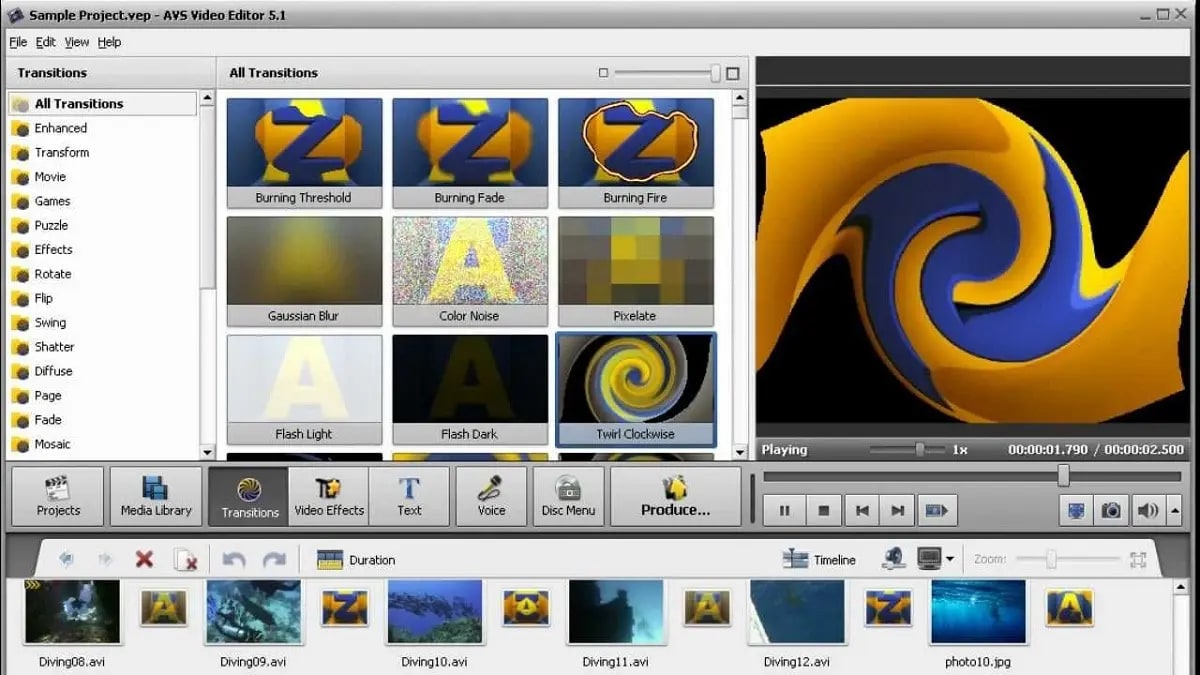Screen dimensions: 1200x675
Task: Open the Text tool
Action: (409, 496)
